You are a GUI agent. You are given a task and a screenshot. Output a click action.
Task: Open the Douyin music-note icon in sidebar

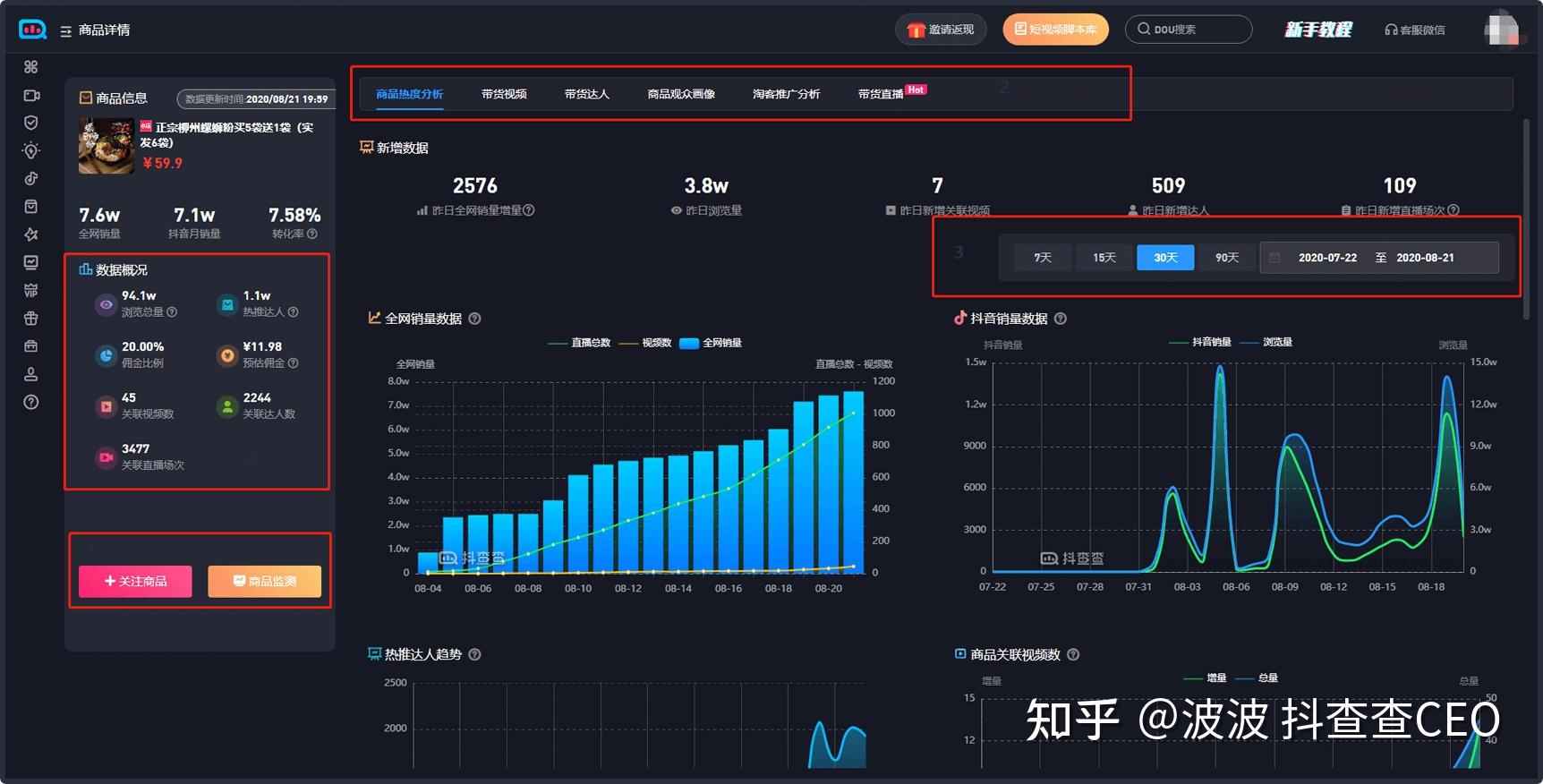31,178
